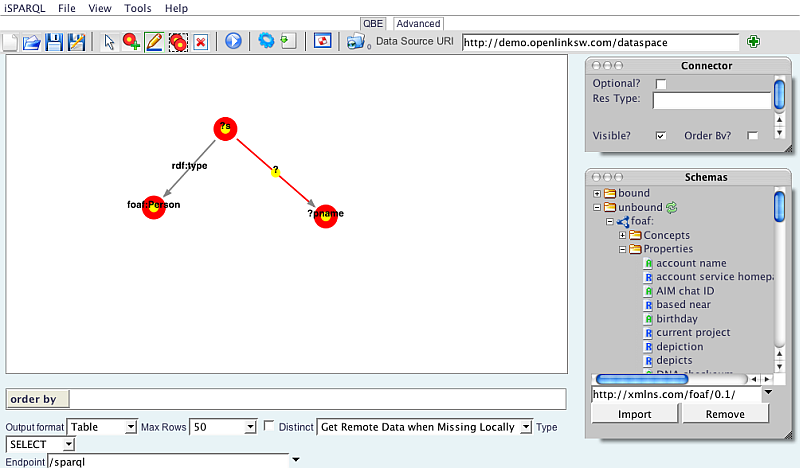This screenshot has height=468, width=800.
Task: Add data source with green plus icon
Action: [x=753, y=41]
